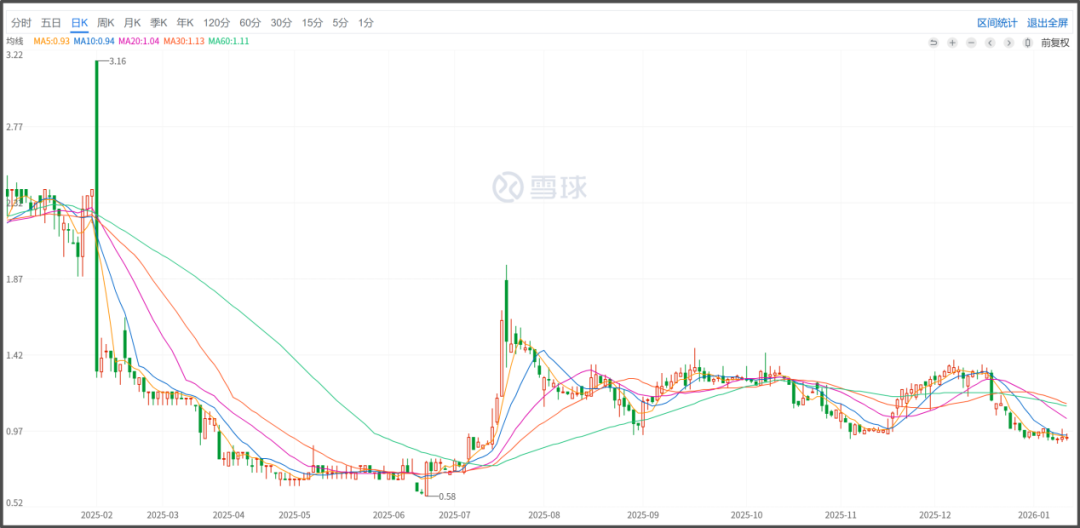Click the reset/undo chart view icon
This screenshot has height=528, width=1080.
(x=933, y=42)
